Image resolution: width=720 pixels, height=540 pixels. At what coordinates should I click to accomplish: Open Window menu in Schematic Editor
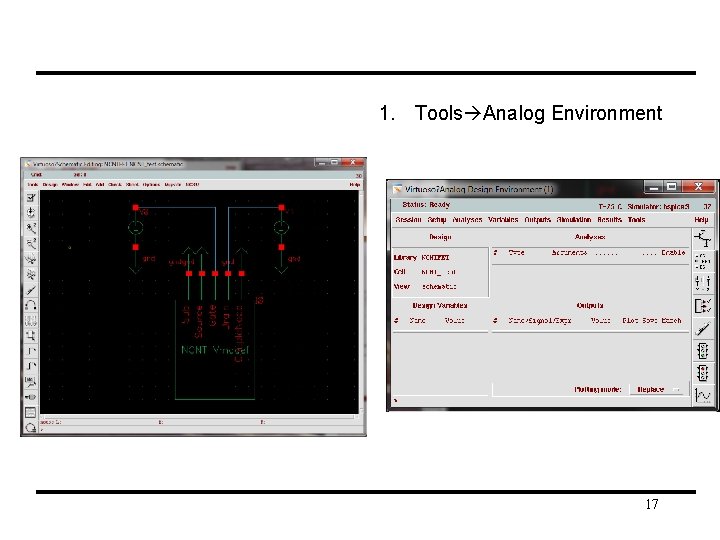coord(70,185)
